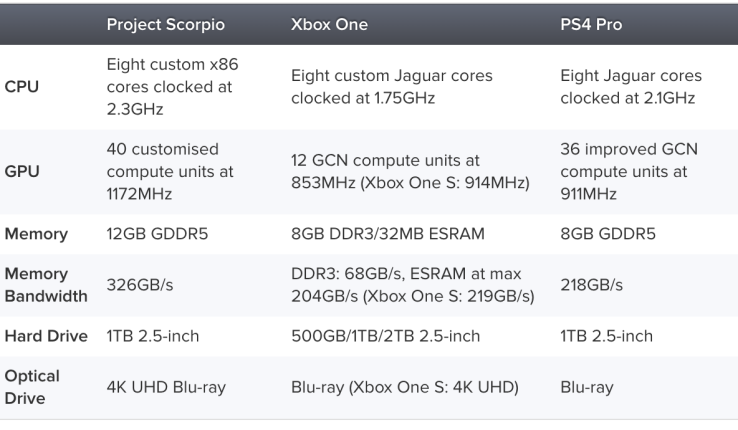Image resolution: width=738 pixels, height=430 pixels.
Task: Click the PS4 Pro column header
Action: [591, 25]
